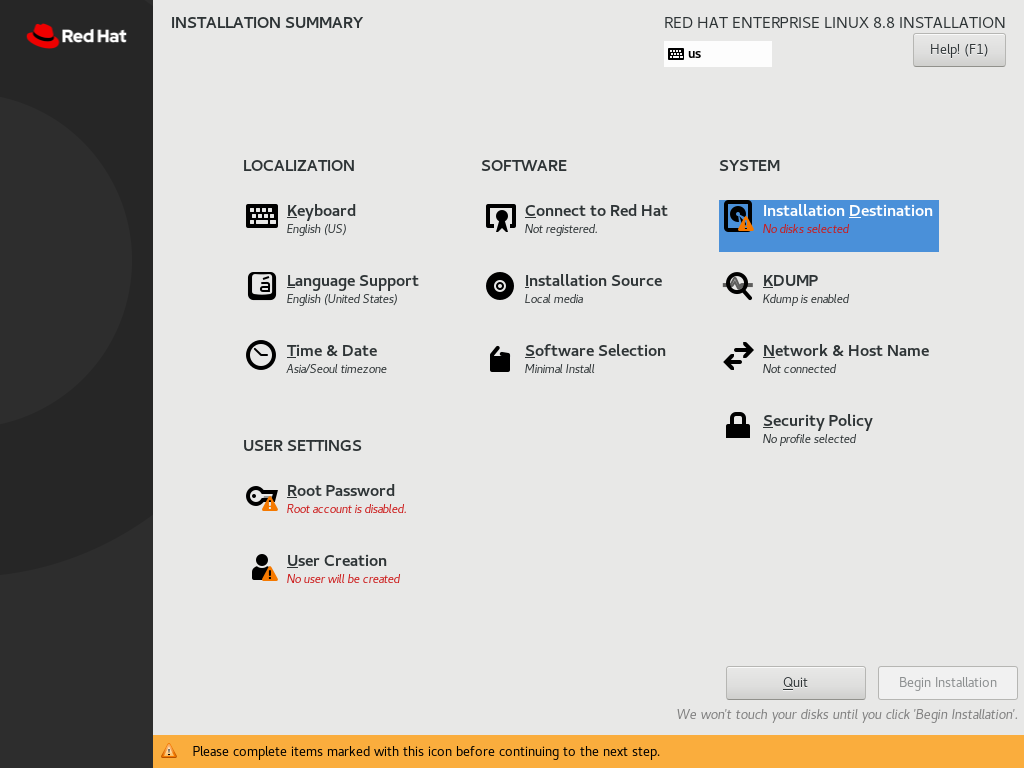Click the Security Policy lock icon
This screenshot has height=768, width=1024.
point(738,425)
